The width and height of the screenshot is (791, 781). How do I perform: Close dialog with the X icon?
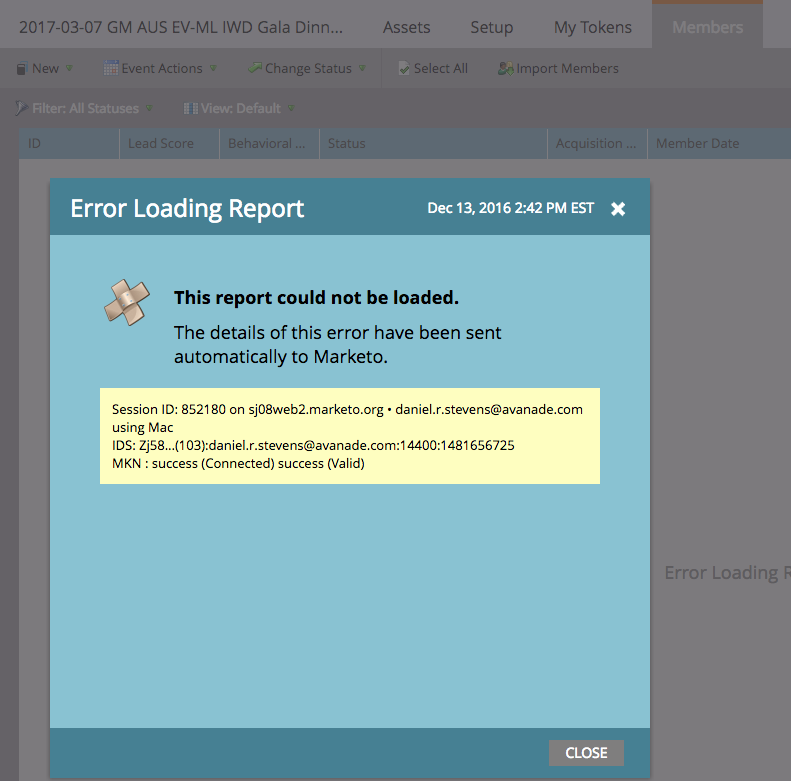click(x=618, y=208)
